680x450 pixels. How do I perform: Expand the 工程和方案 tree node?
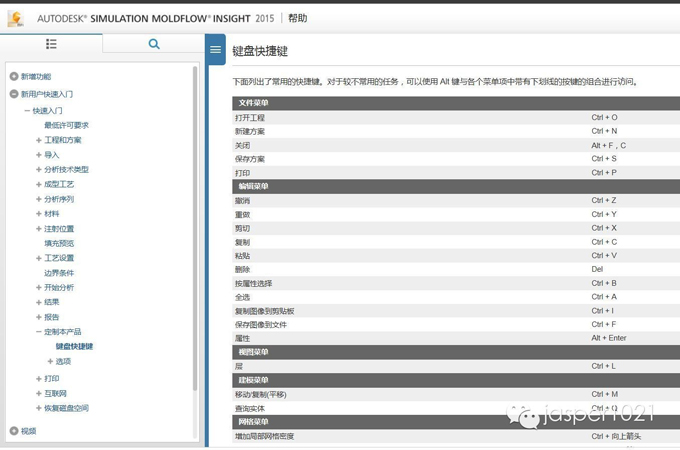pyautogui.click(x=39, y=141)
